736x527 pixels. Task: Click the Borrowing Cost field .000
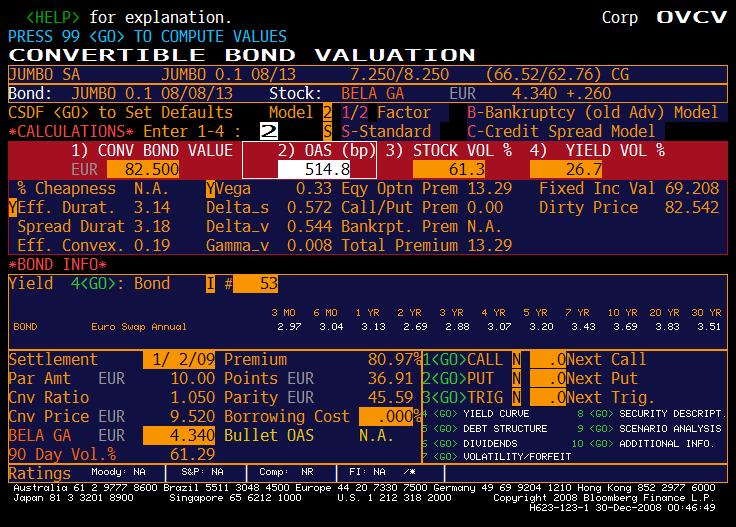coord(386,416)
